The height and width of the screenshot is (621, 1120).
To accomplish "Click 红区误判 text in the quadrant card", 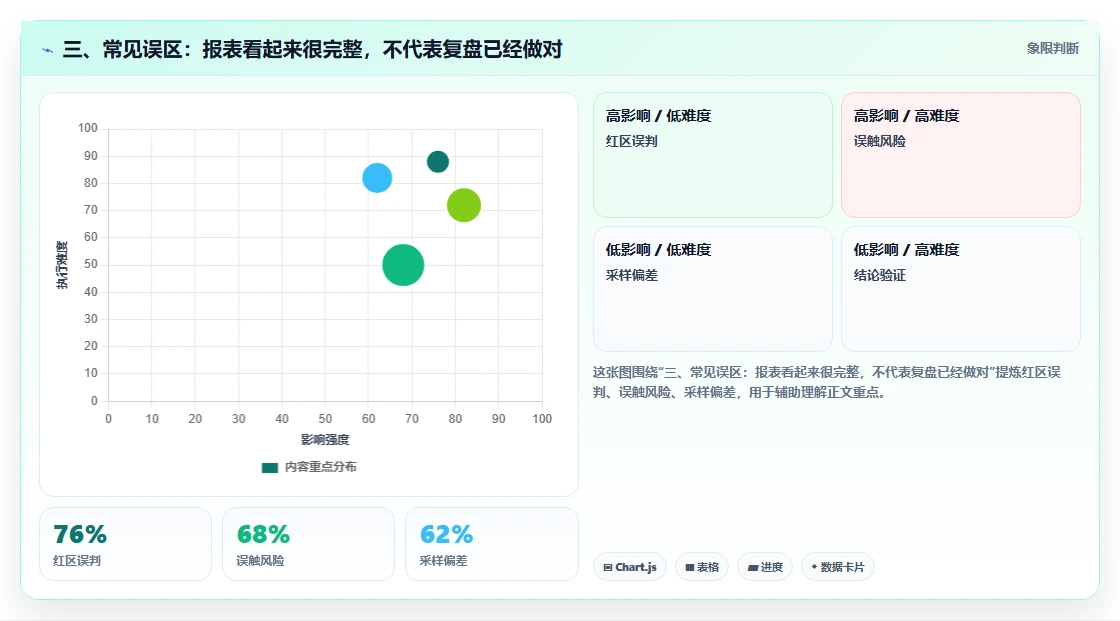I will coord(631,141).
